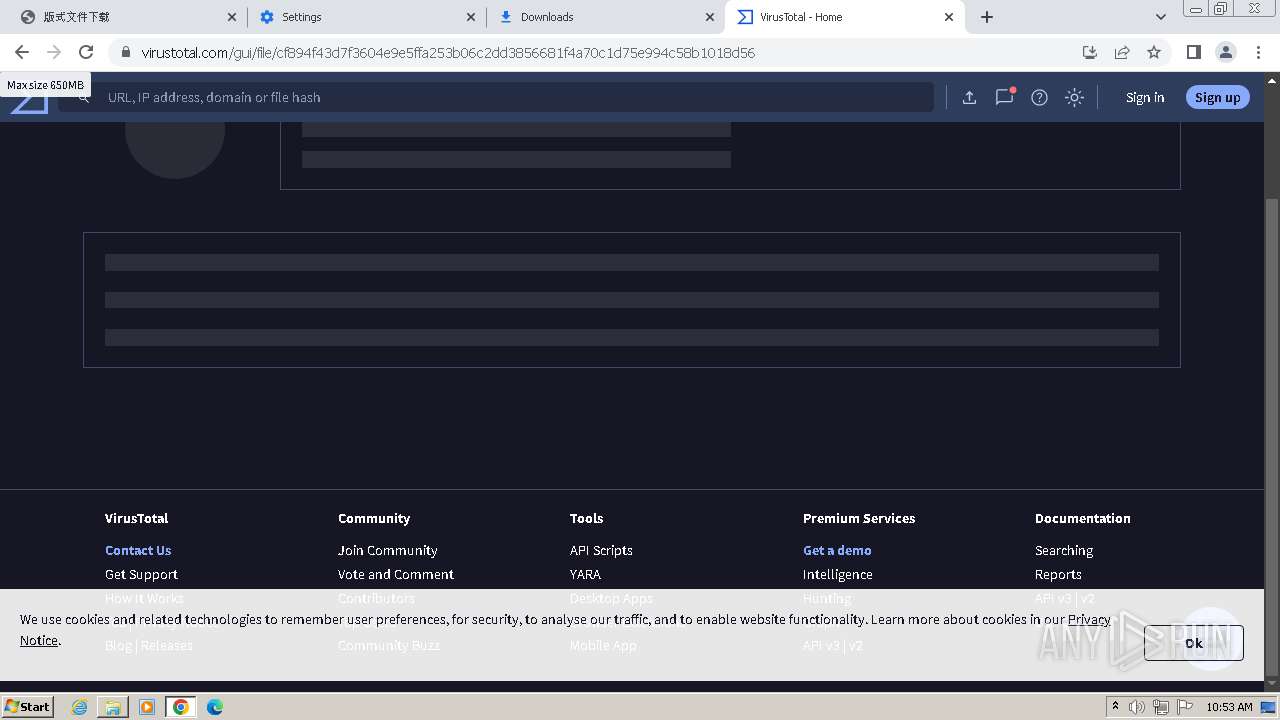This screenshot has width=1280, height=720.
Task: Launch Internet Explorer from taskbar
Action: [x=79, y=706]
